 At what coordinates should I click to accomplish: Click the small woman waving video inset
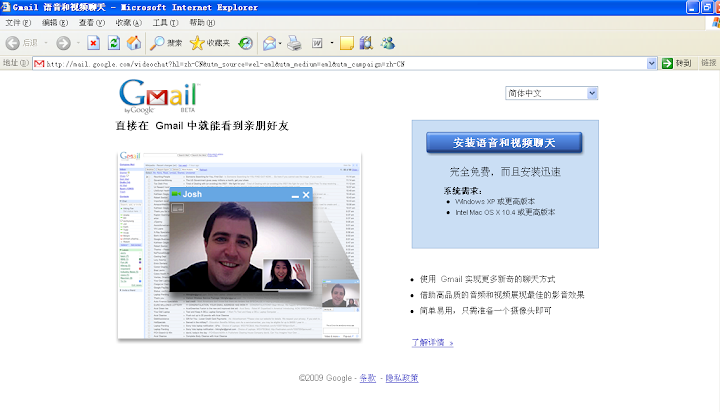[x=287, y=274]
